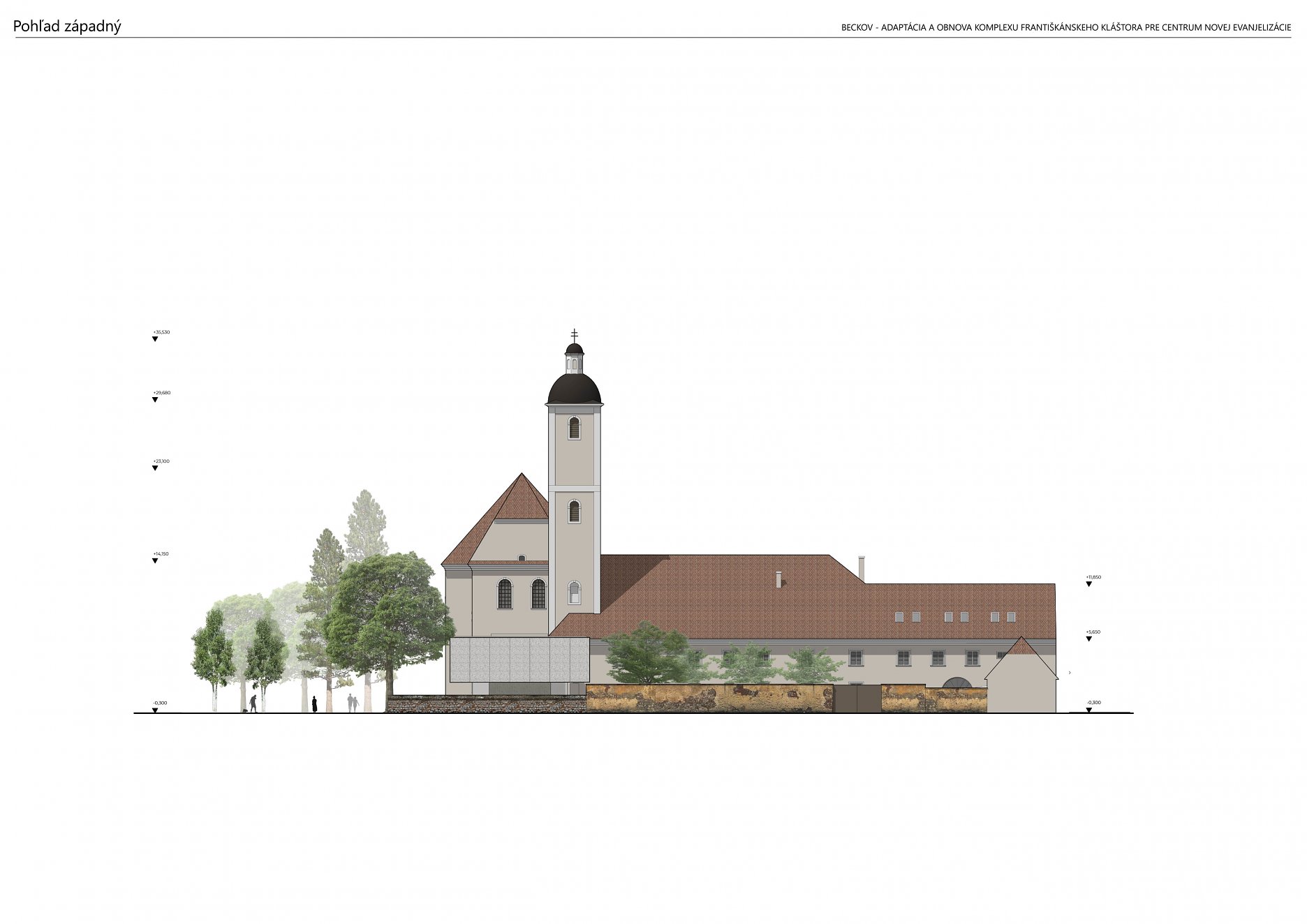Click the +5,650 elevation marker on right
Screen dimensions: 1307x924
coord(1088,639)
